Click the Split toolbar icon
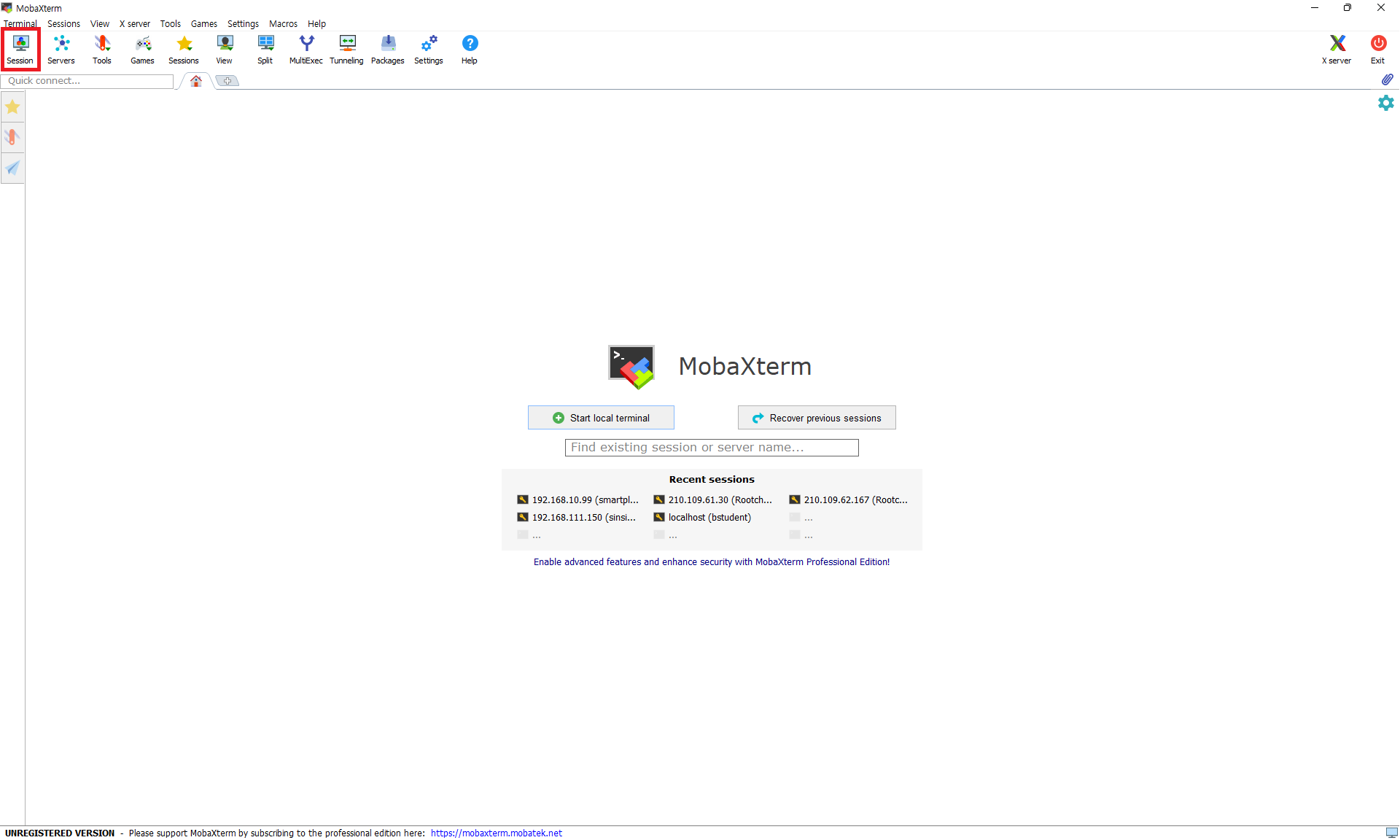1400x840 pixels. (x=265, y=49)
